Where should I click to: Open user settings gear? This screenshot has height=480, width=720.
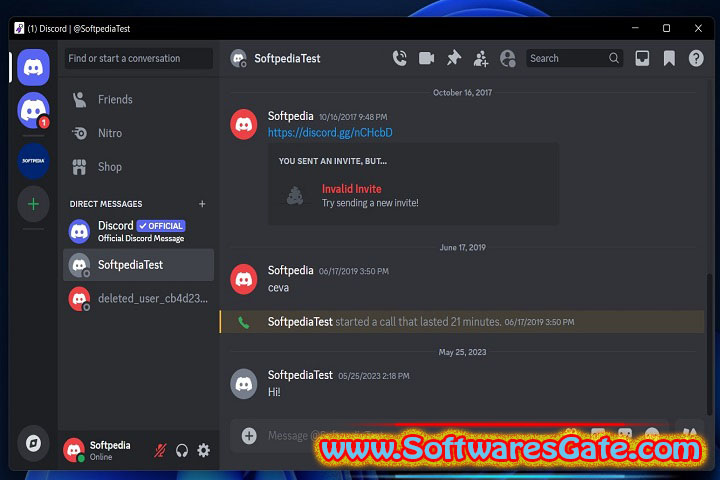(x=203, y=450)
